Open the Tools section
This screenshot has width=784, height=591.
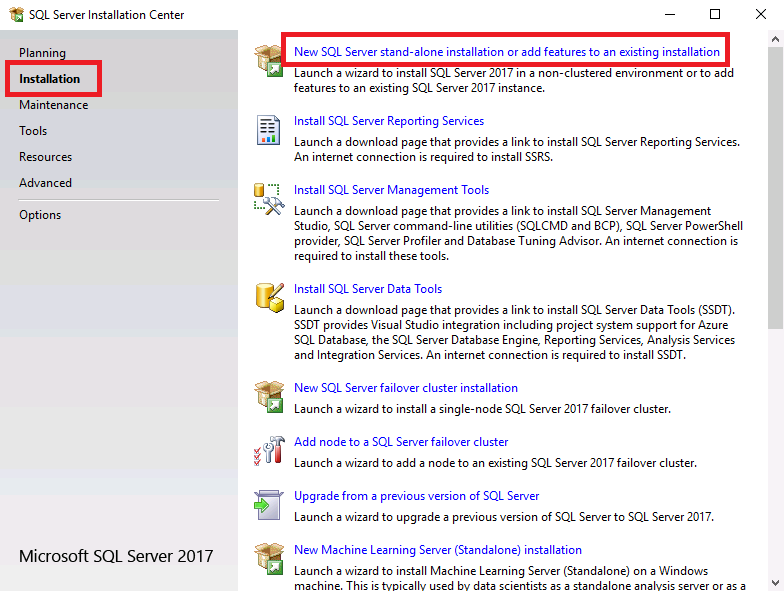point(33,131)
